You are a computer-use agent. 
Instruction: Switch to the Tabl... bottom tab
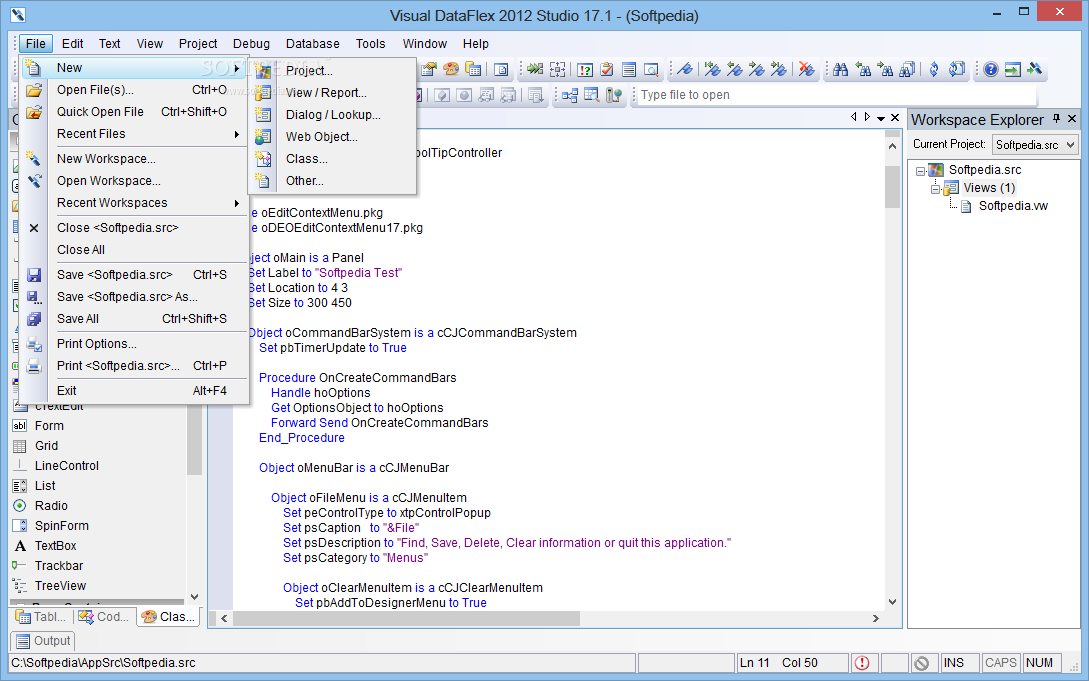click(x=41, y=616)
